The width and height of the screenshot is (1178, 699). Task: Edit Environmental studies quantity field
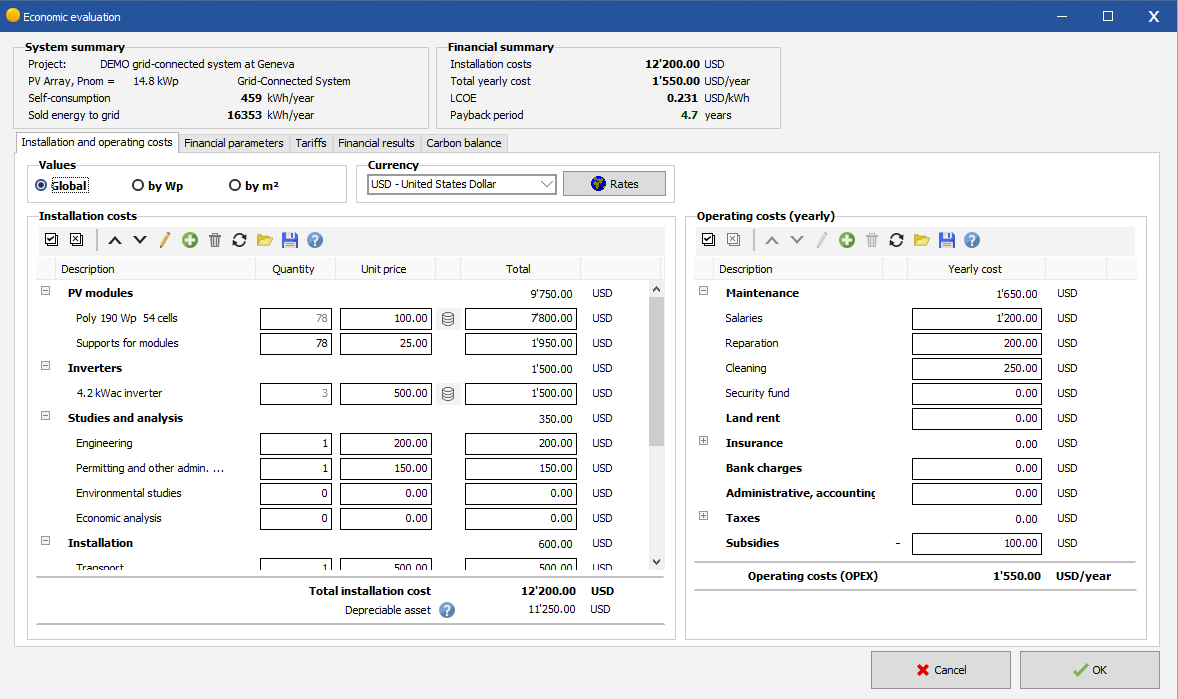click(x=296, y=494)
